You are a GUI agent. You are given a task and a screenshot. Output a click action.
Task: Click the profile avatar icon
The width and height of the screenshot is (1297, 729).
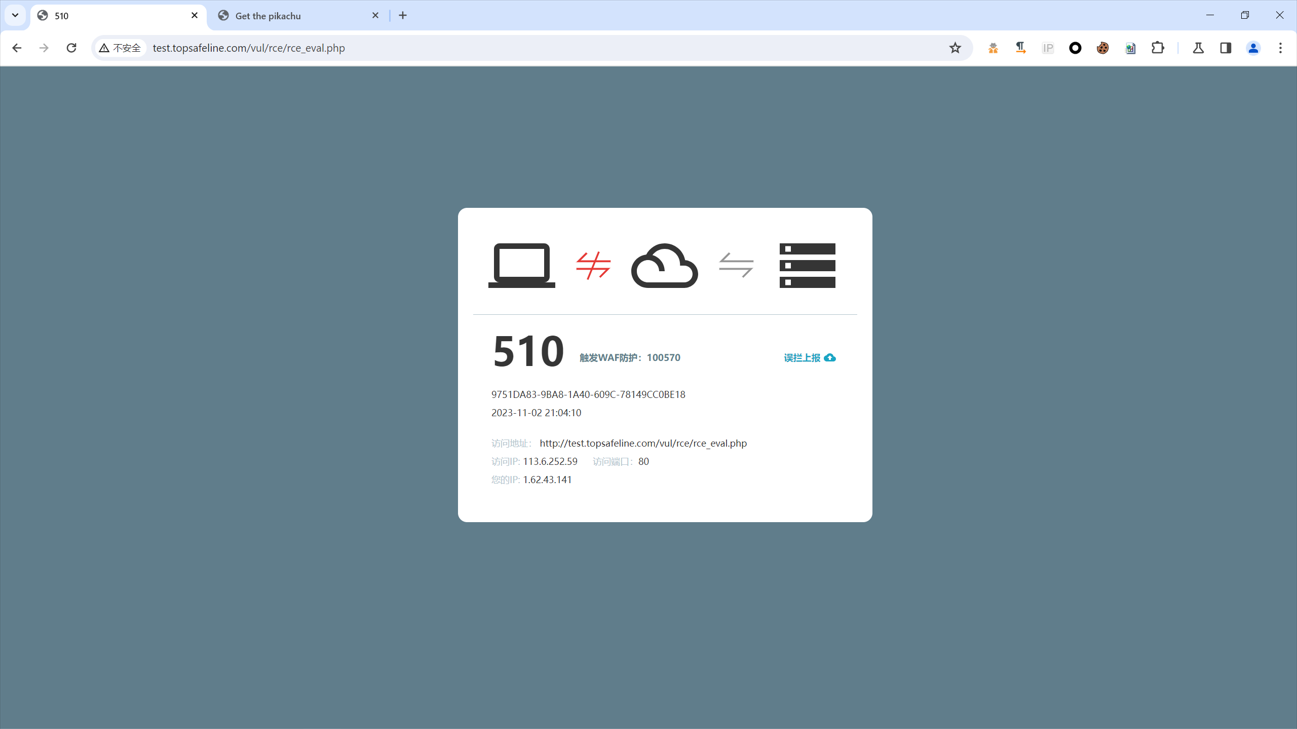(x=1253, y=47)
